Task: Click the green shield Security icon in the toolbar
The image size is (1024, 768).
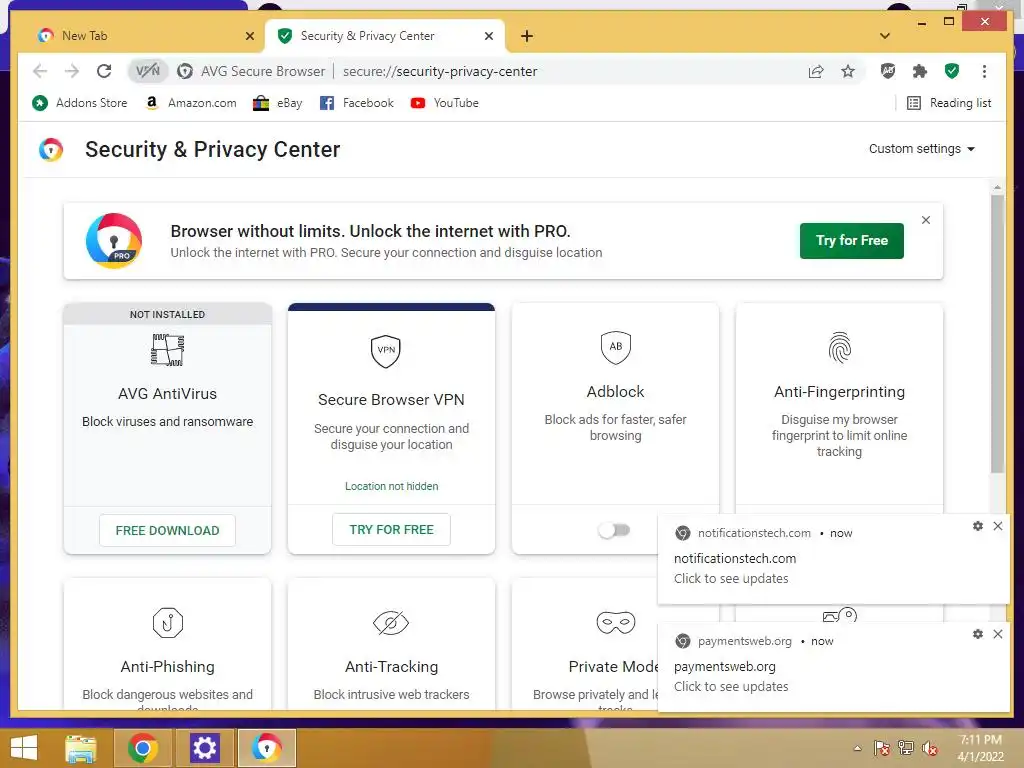Action: tap(952, 71)
